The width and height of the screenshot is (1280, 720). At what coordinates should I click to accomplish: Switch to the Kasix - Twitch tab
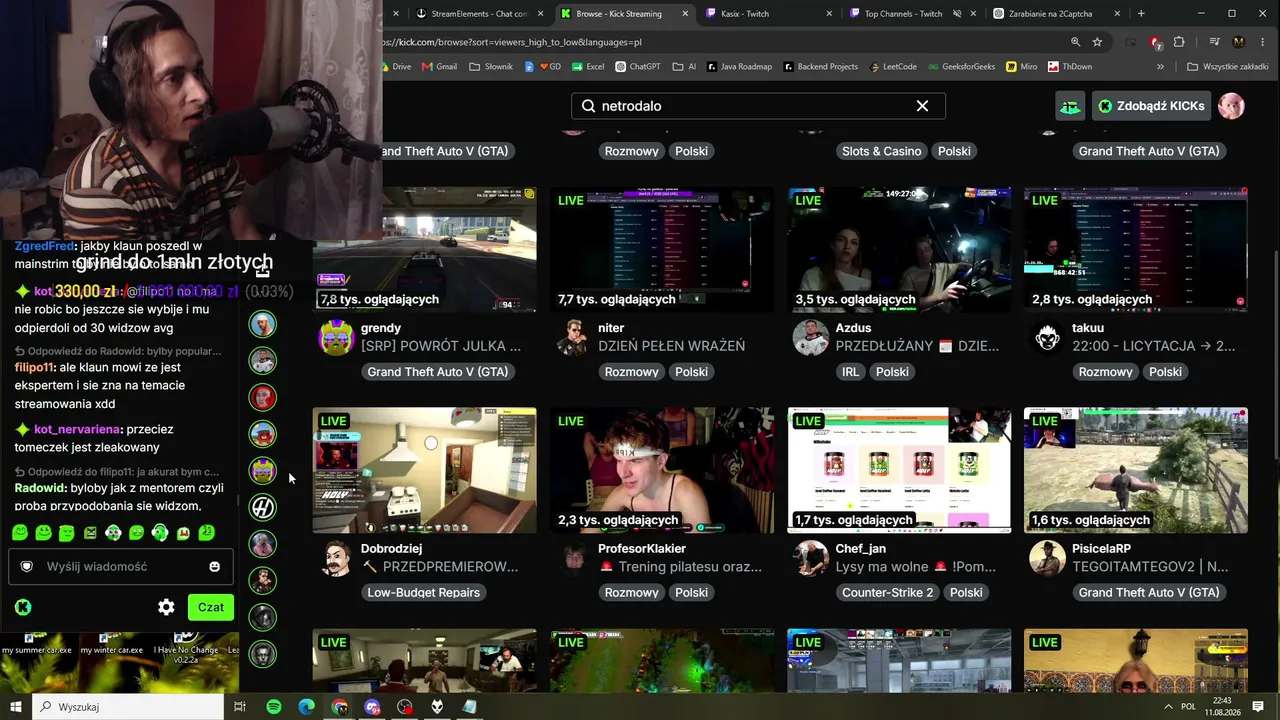coord(768,14)
